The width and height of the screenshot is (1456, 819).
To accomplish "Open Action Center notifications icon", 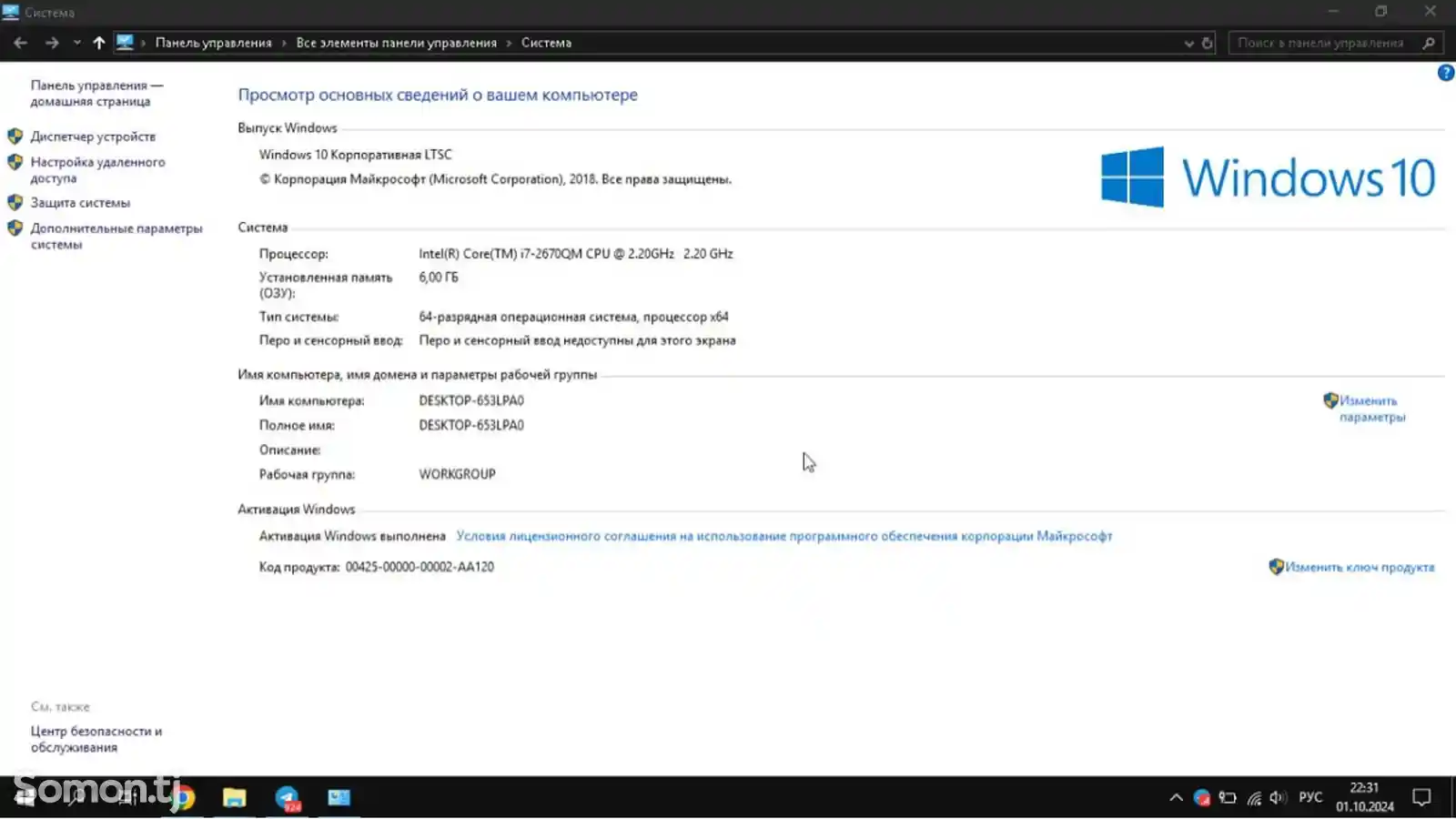I will click(x=1421, y=798).
